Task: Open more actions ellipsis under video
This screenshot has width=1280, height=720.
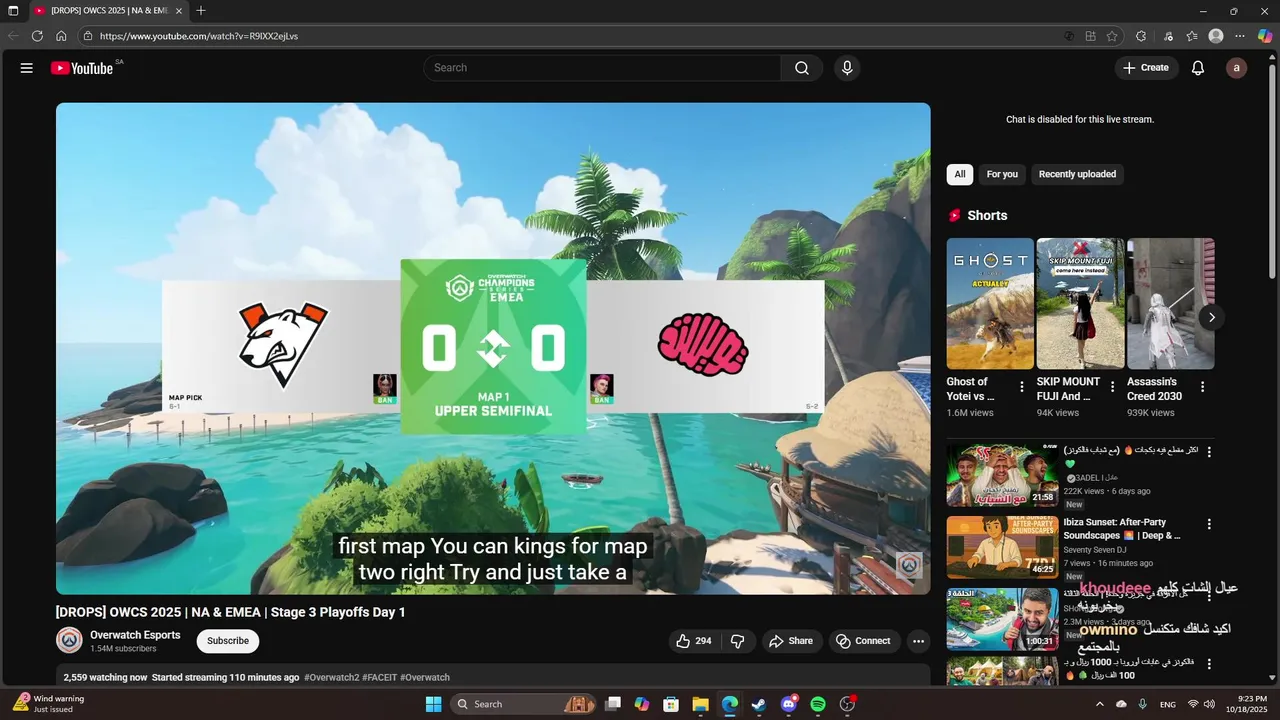Action: (918, 641)
